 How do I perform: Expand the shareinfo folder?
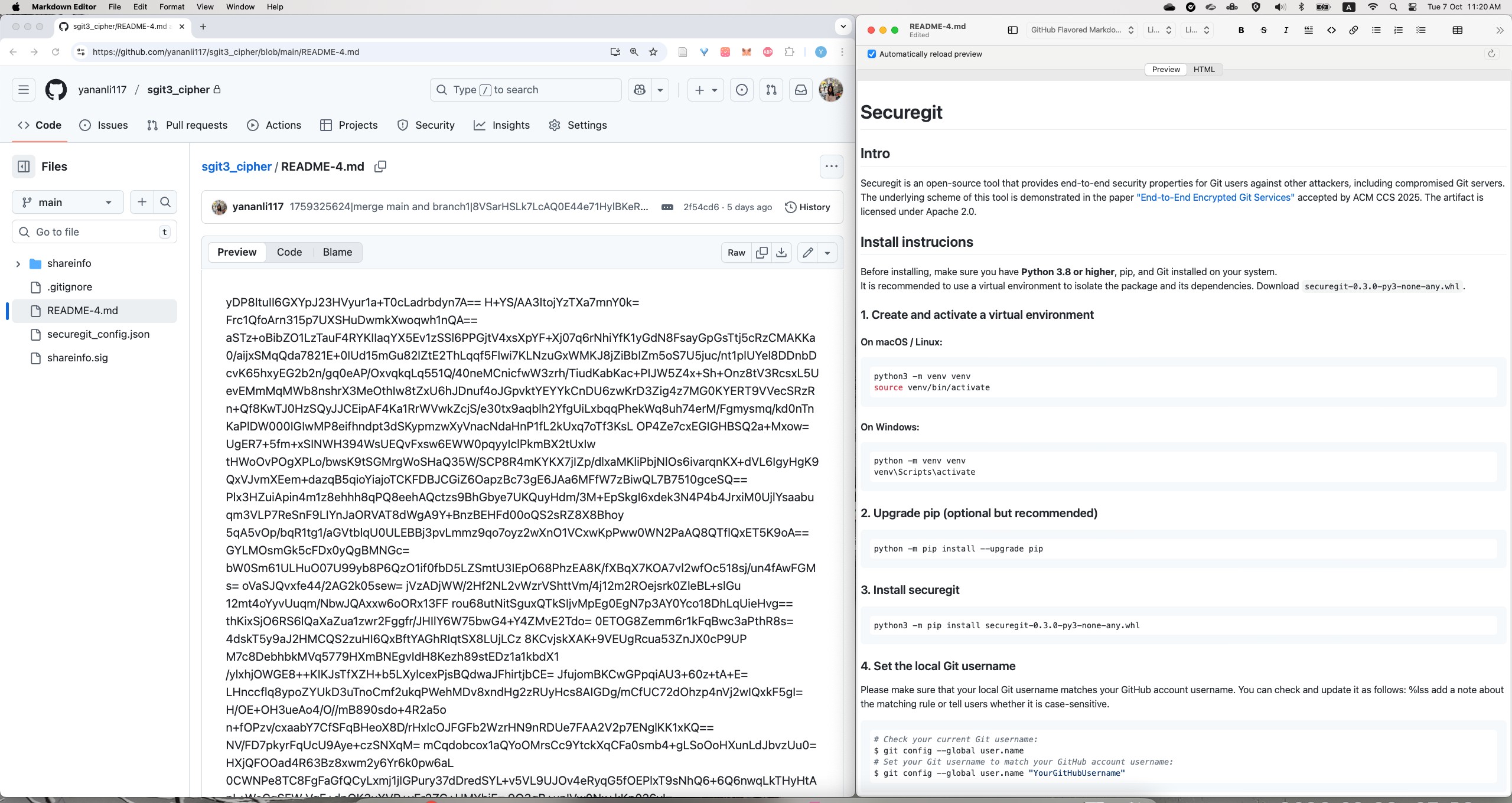click(18, 264)
